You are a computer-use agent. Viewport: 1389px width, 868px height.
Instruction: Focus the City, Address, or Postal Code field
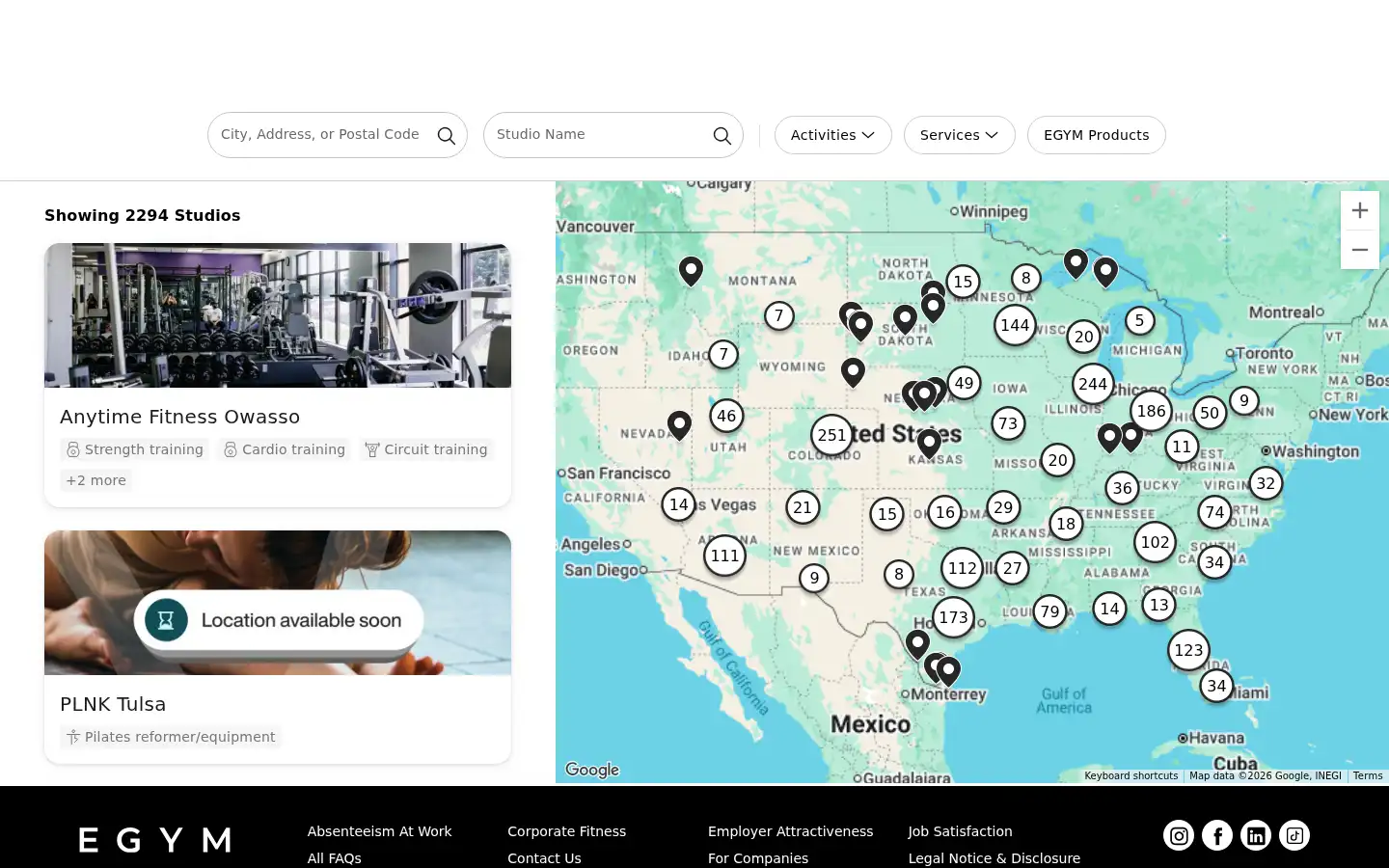(338, 135)
